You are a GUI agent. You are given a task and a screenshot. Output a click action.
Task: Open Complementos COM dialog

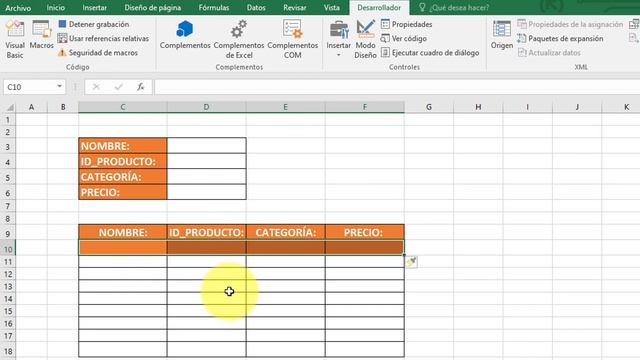[293, 39]
